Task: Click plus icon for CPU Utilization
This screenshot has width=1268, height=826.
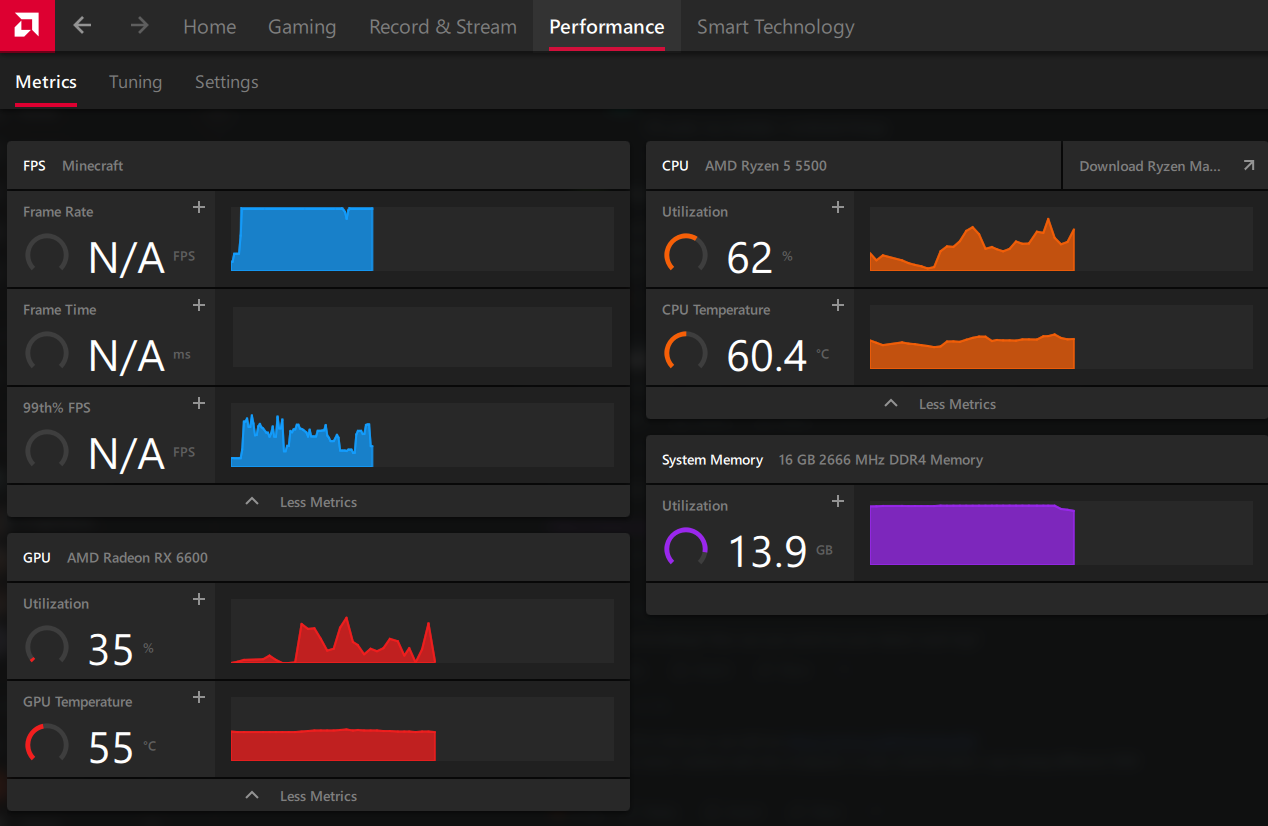Action: point(838,207)
